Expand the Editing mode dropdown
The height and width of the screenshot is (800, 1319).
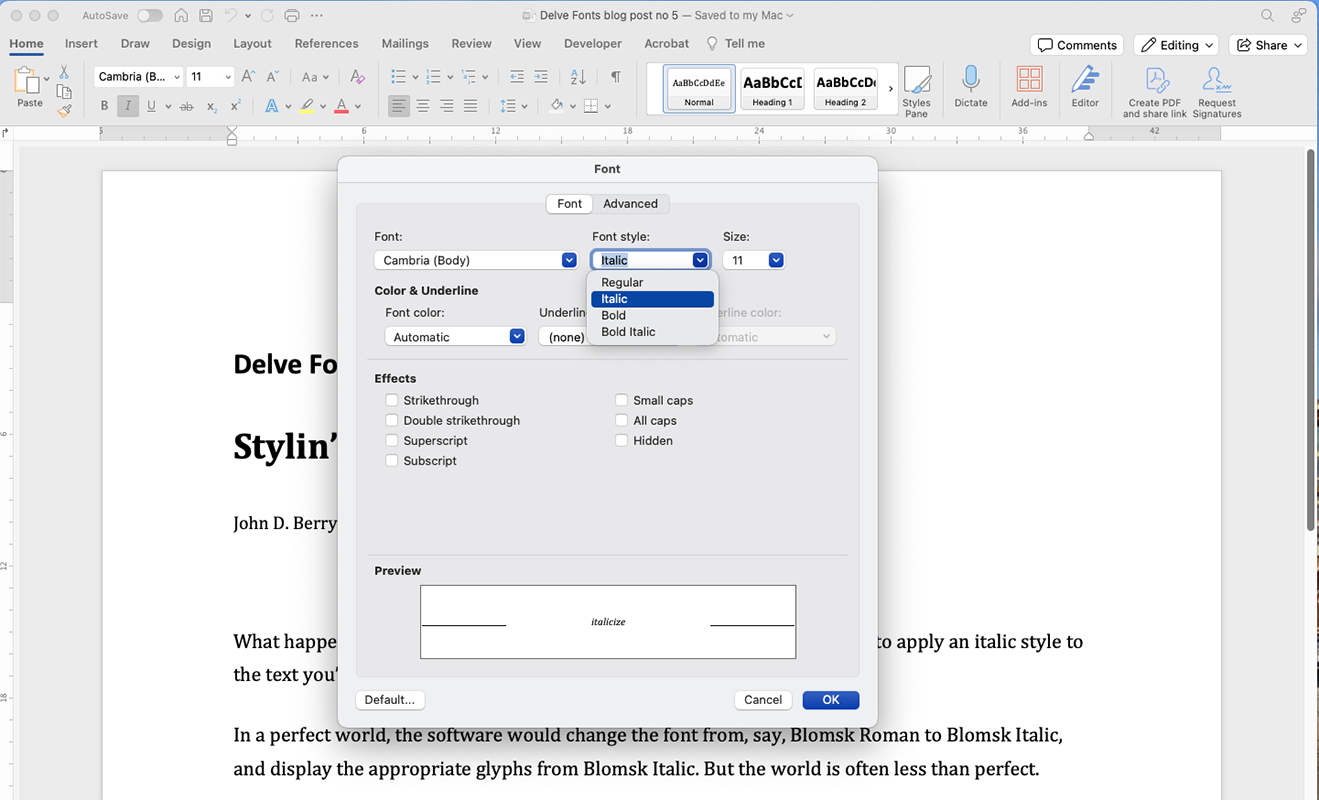1175,45
